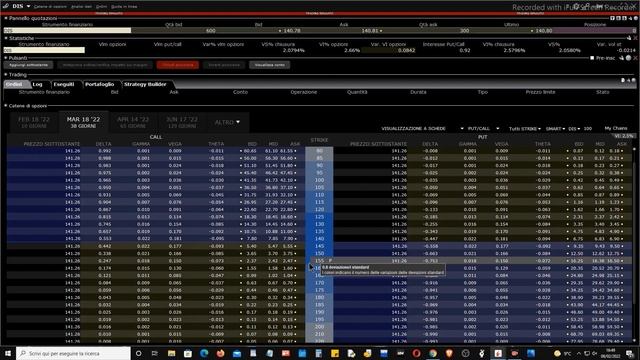Open the PUT/CALL dropdown
Image resolution: width=640 pixels, height=360 pixels.
point(483,129)
